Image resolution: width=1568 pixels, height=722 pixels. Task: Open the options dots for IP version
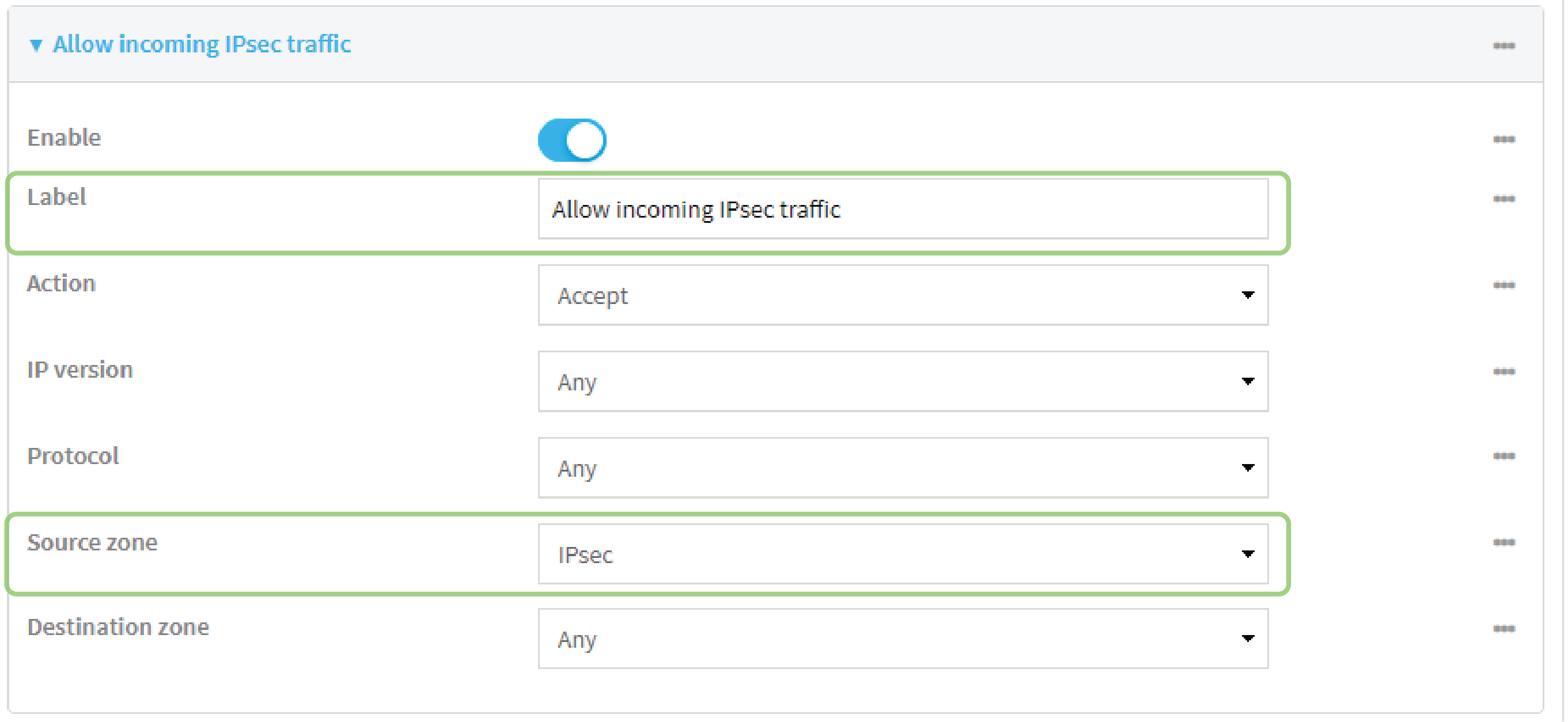pyautogui.click(x=1503, y=371)
